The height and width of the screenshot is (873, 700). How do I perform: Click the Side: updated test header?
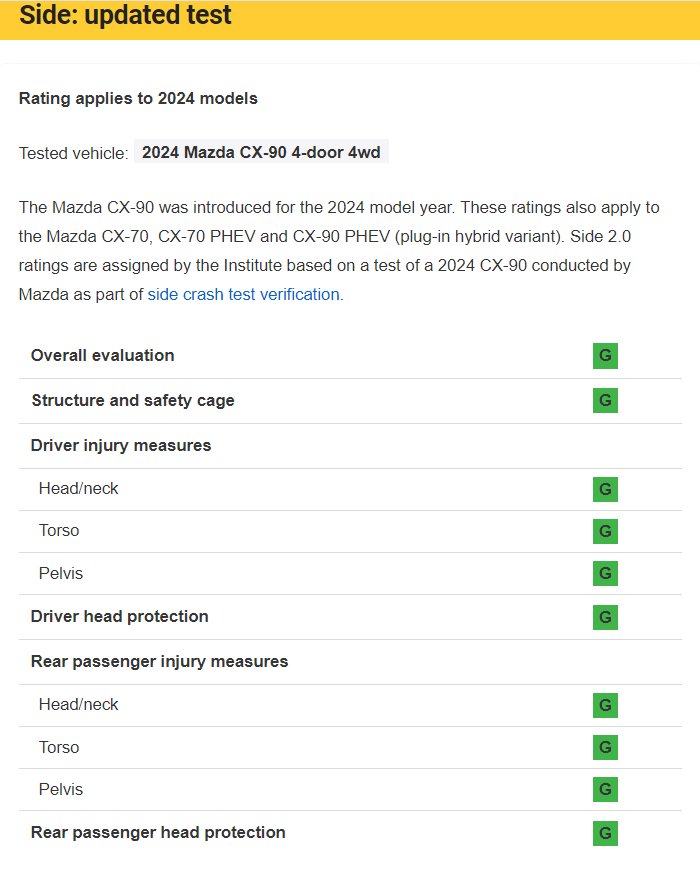[126, 16]
